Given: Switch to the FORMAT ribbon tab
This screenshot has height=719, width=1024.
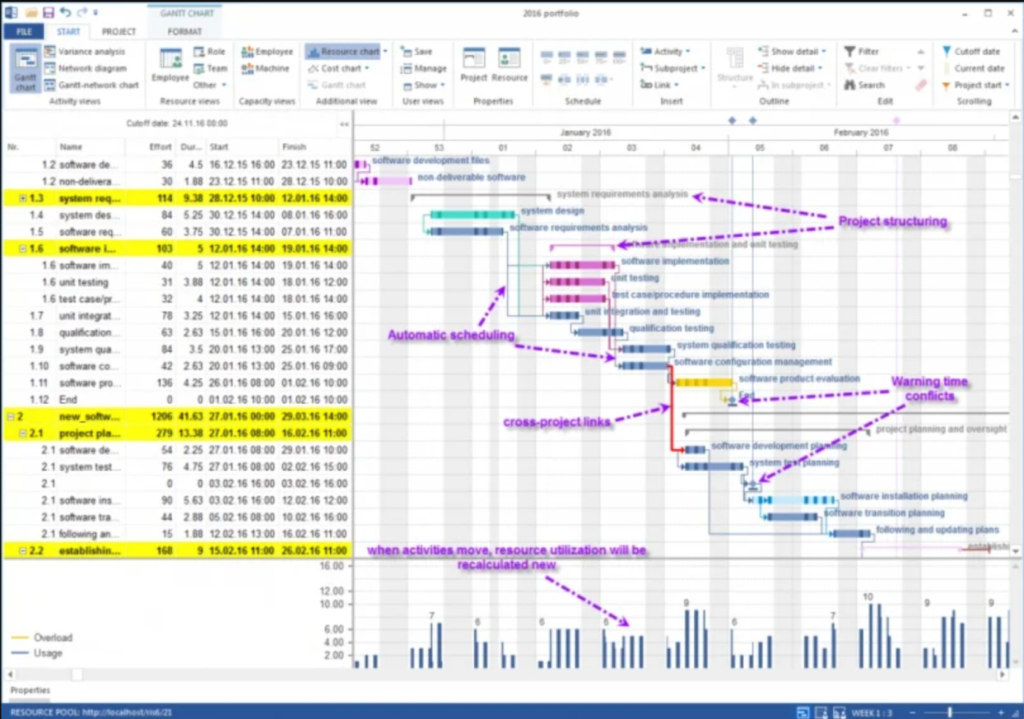Looking at the screenshot, I should [x=185, y=31].
